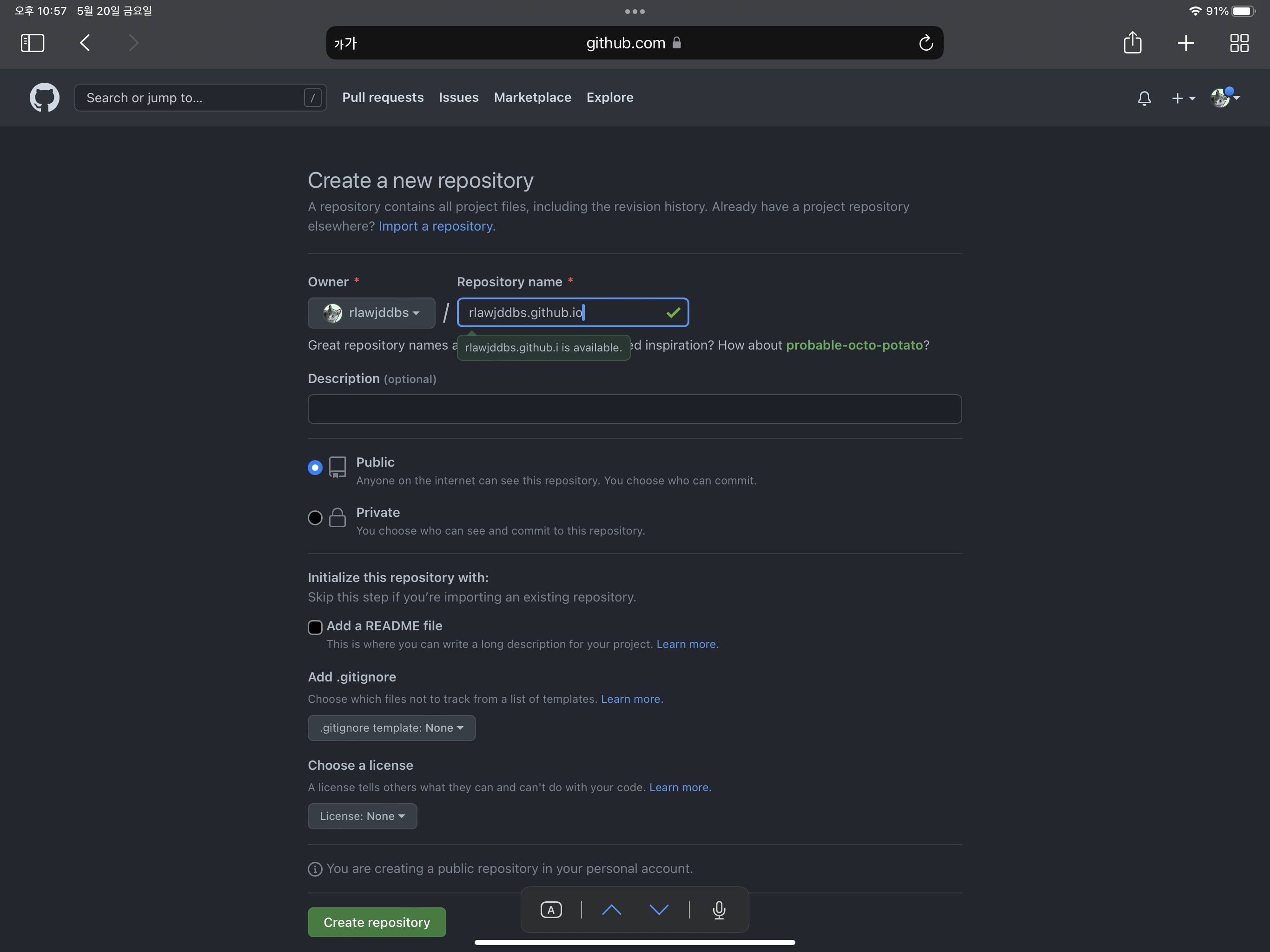Viewport: 1270px width, 952px height.
Task: Tap the three-dot multitasking menu
Action: [x=635, y=12]
